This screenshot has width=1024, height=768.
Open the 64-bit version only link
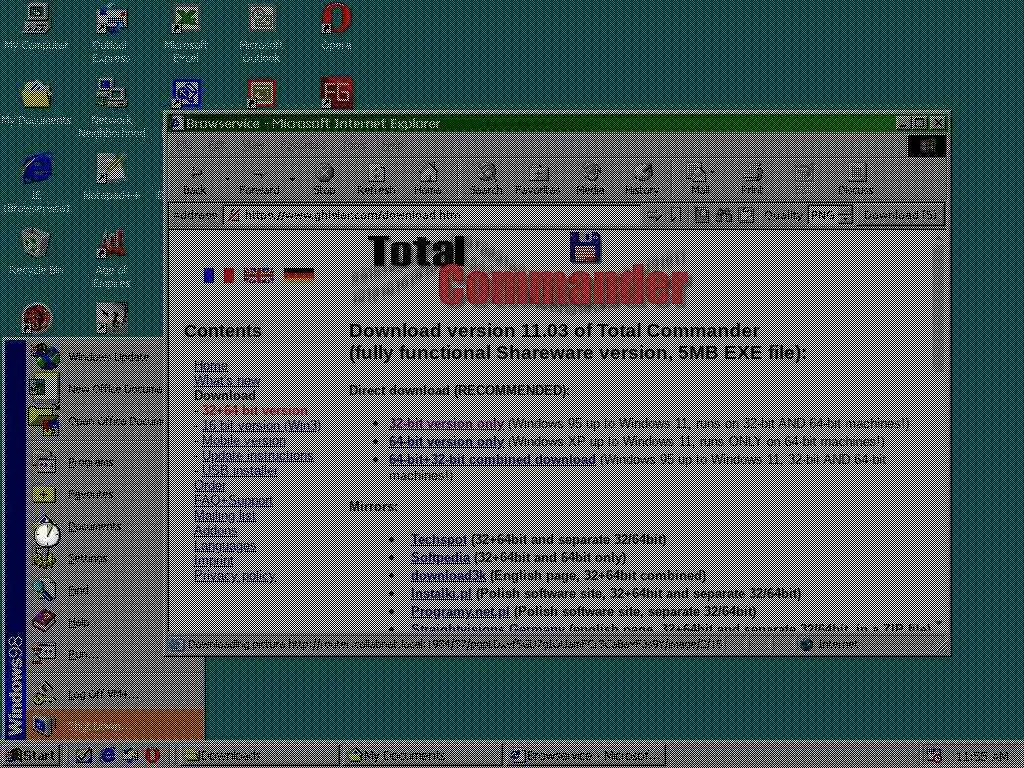pyautogui.click(x=446, y=441)
